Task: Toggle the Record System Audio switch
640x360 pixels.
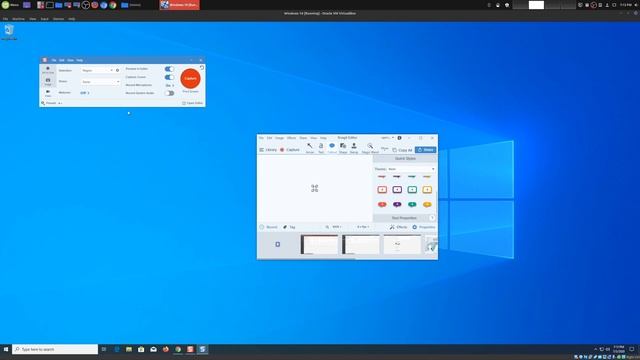Action: tap(169, 93)
